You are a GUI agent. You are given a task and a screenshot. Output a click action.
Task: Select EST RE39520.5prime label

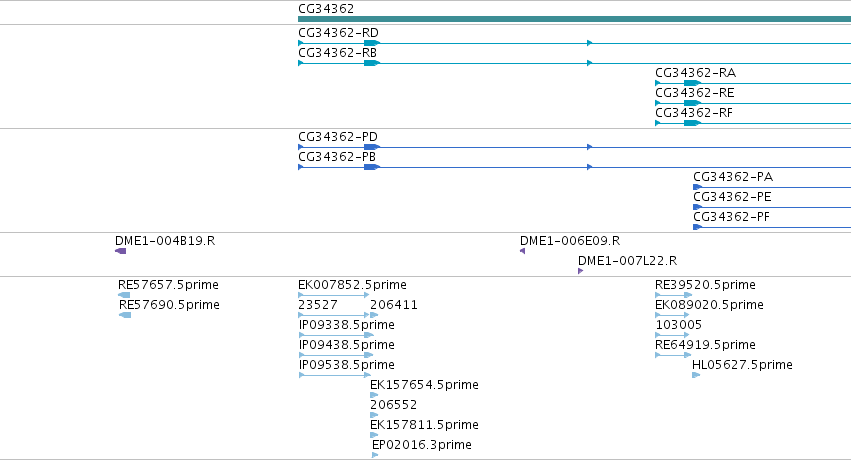[705, 285]
